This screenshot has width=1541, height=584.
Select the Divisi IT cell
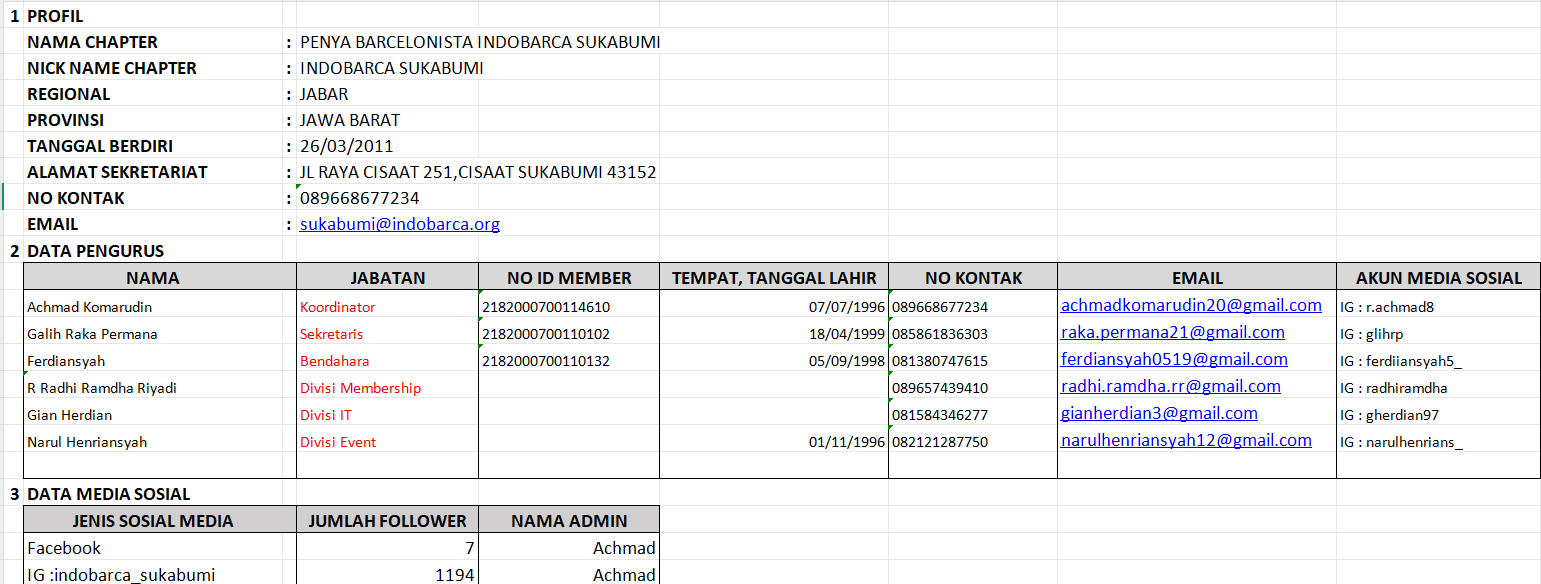(388, 415)
